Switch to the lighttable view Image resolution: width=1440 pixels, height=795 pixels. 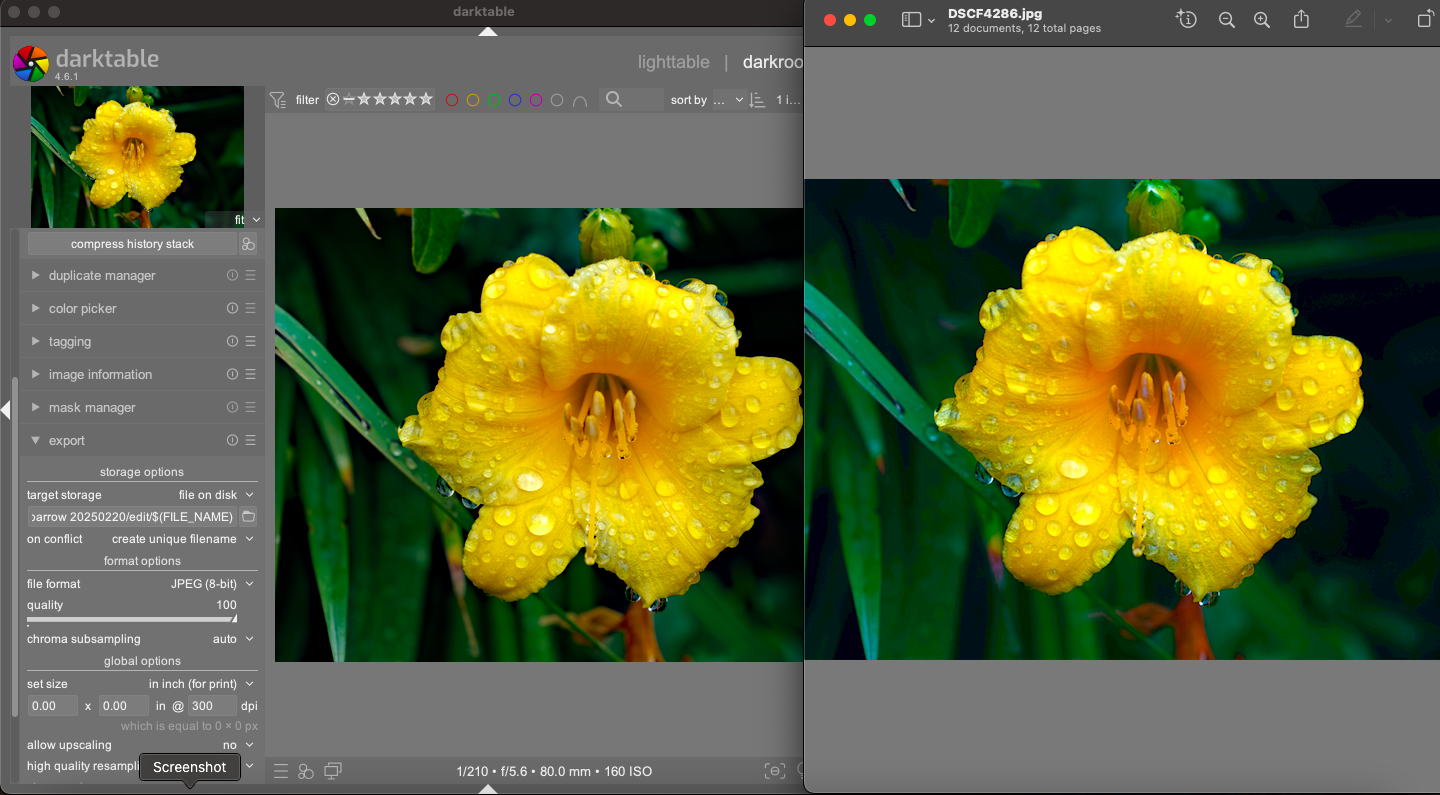(673, 62)
